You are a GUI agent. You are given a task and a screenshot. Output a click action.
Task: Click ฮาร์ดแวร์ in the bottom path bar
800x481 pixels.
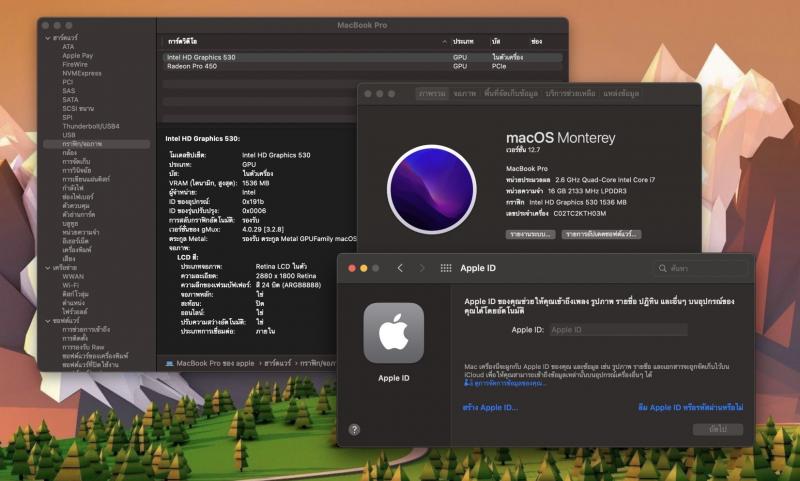click(278, 363)
